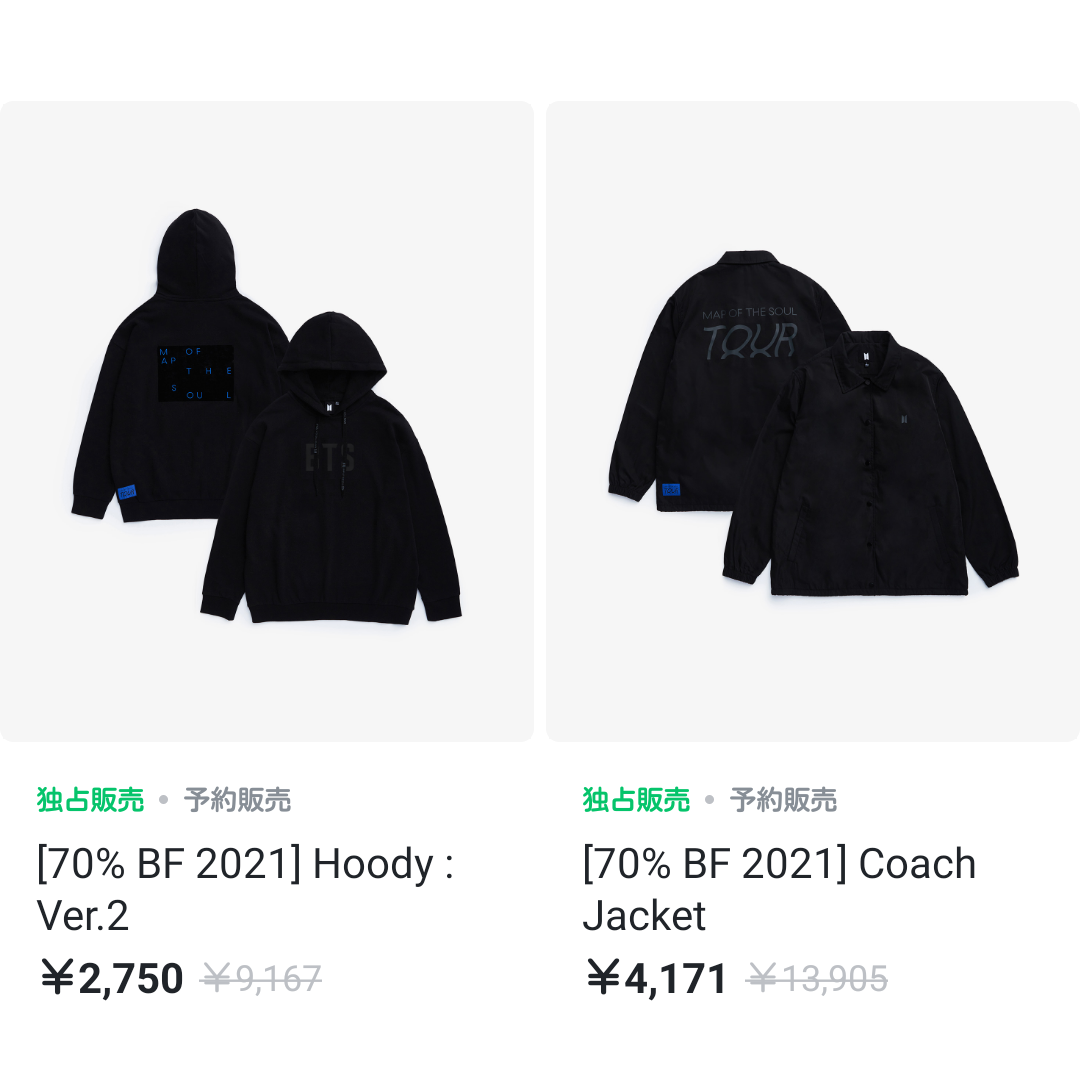Open the Hoody Ver.2 product image
Screen dimensions: 1080x1092
[x=267, y=421]
